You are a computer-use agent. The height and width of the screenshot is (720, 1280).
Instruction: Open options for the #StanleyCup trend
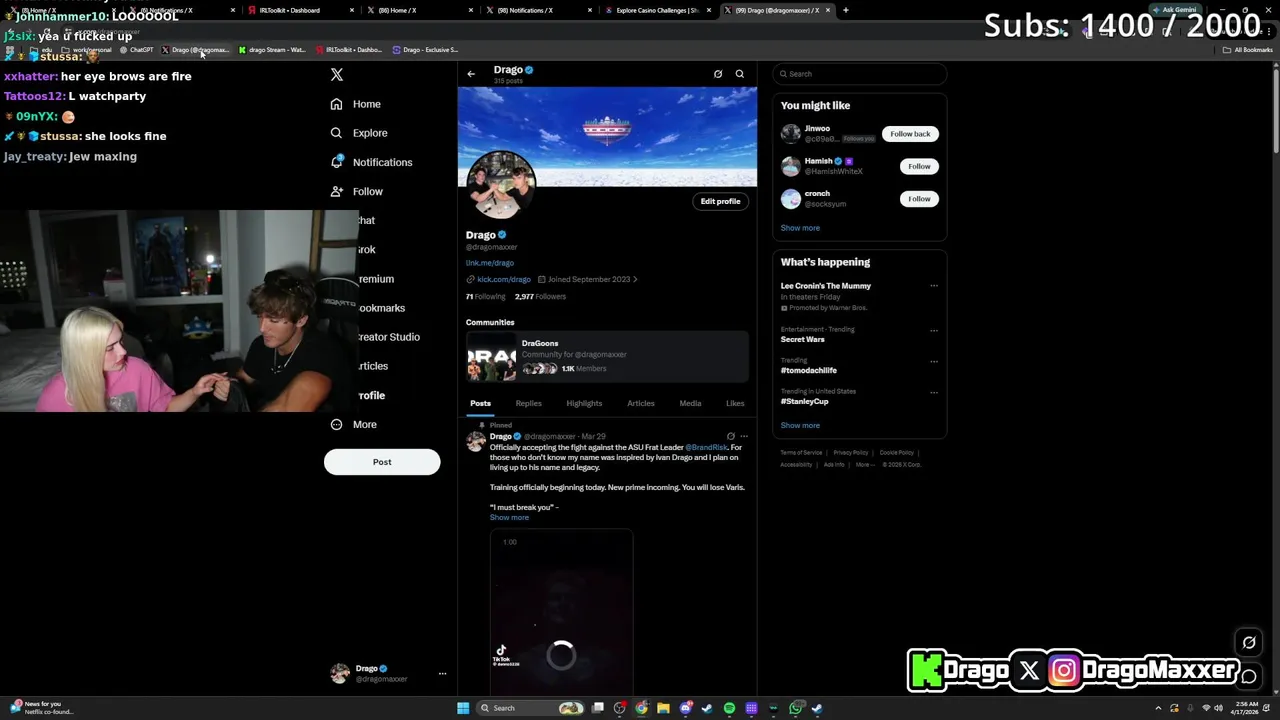click(934, 392)
